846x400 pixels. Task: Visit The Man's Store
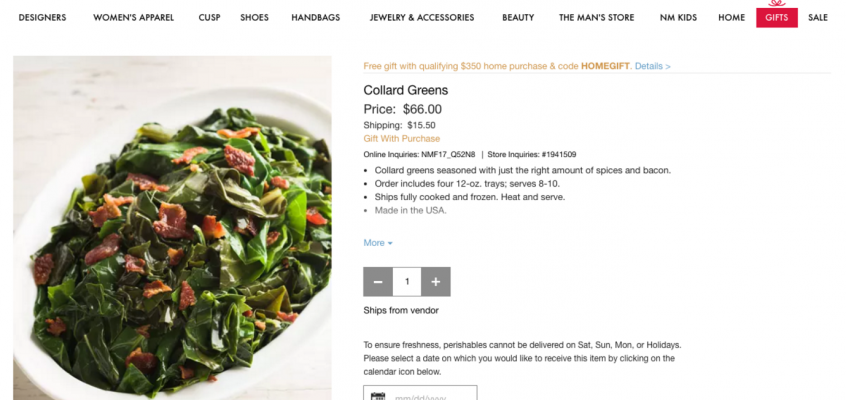tap(596, 18)
